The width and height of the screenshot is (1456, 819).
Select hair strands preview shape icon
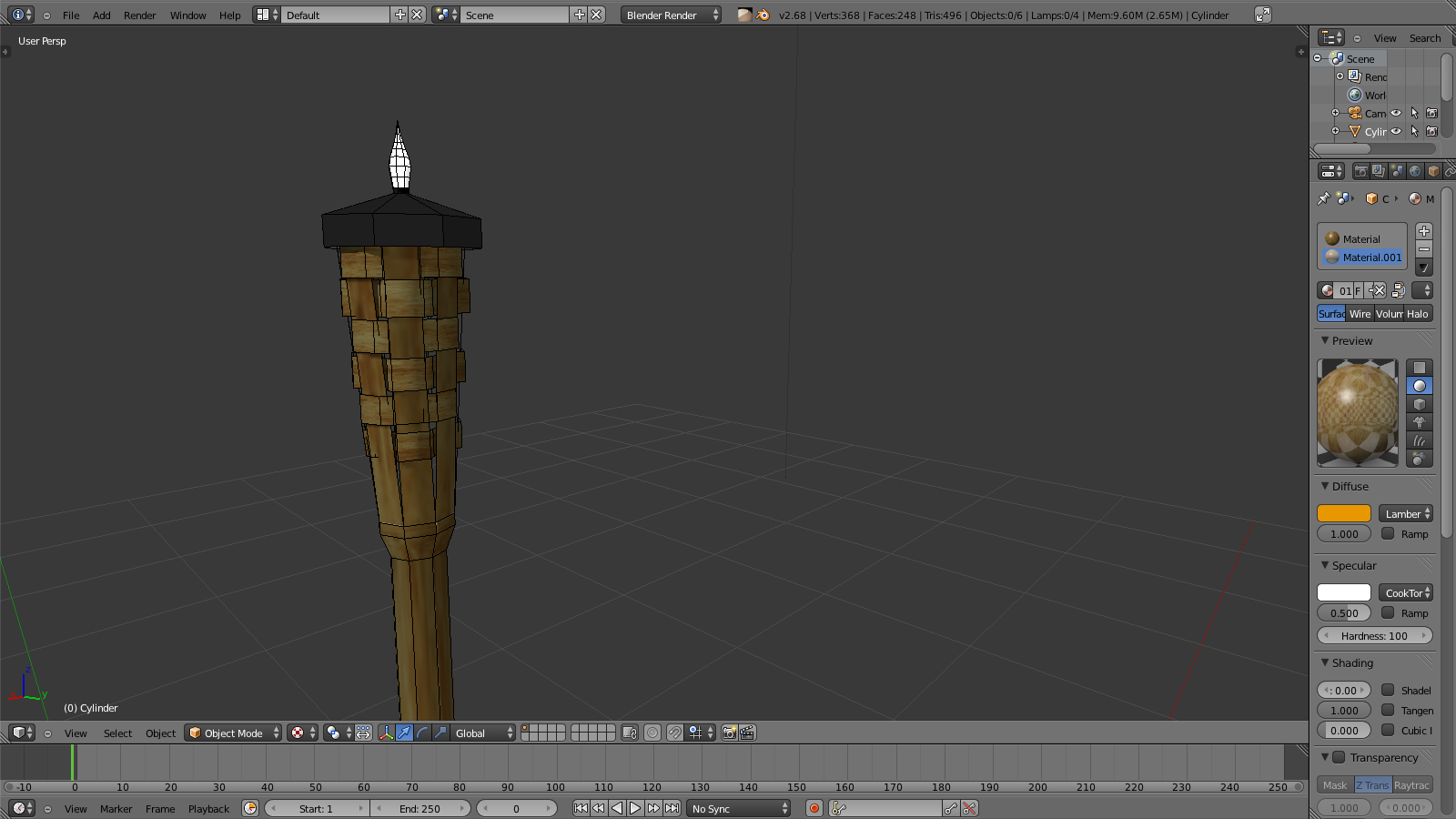[1420, 440]
